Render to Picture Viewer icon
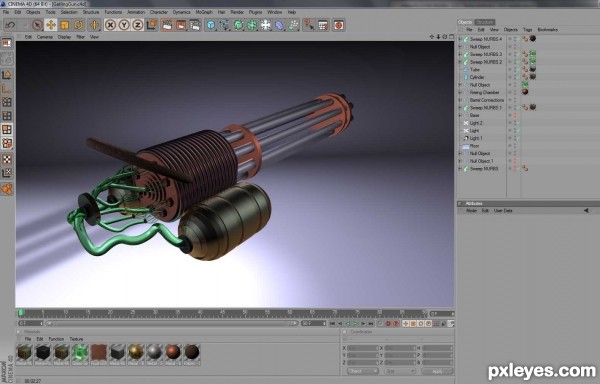This screenshot has width=600, height=384. [x=181, y=25]
